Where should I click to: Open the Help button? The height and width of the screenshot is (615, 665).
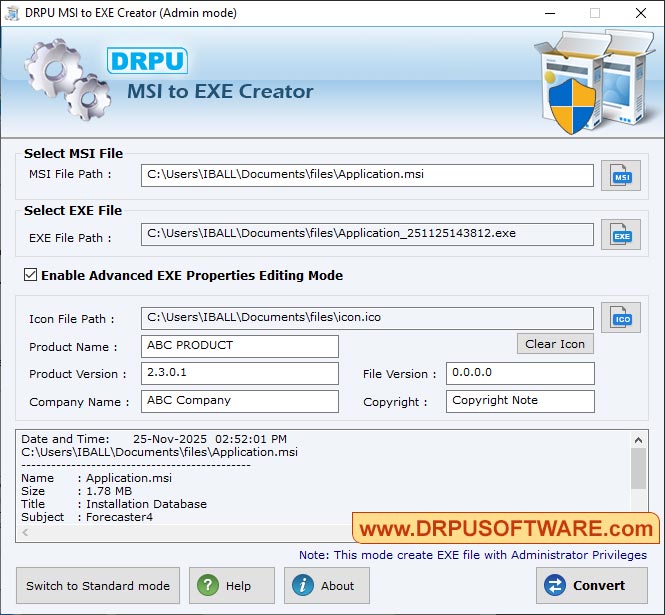(232, 586)
